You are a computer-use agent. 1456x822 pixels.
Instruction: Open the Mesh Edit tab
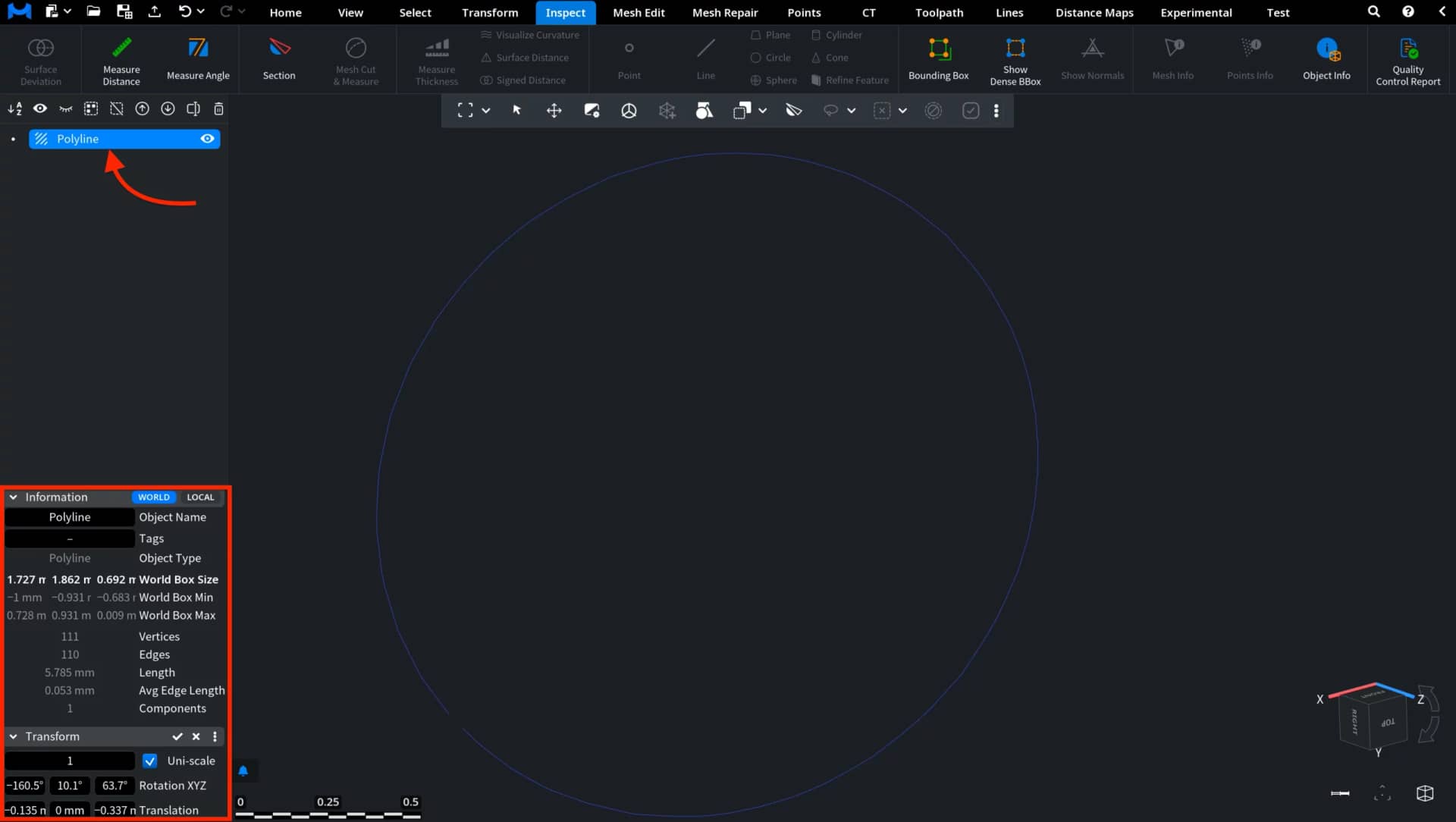639,12
